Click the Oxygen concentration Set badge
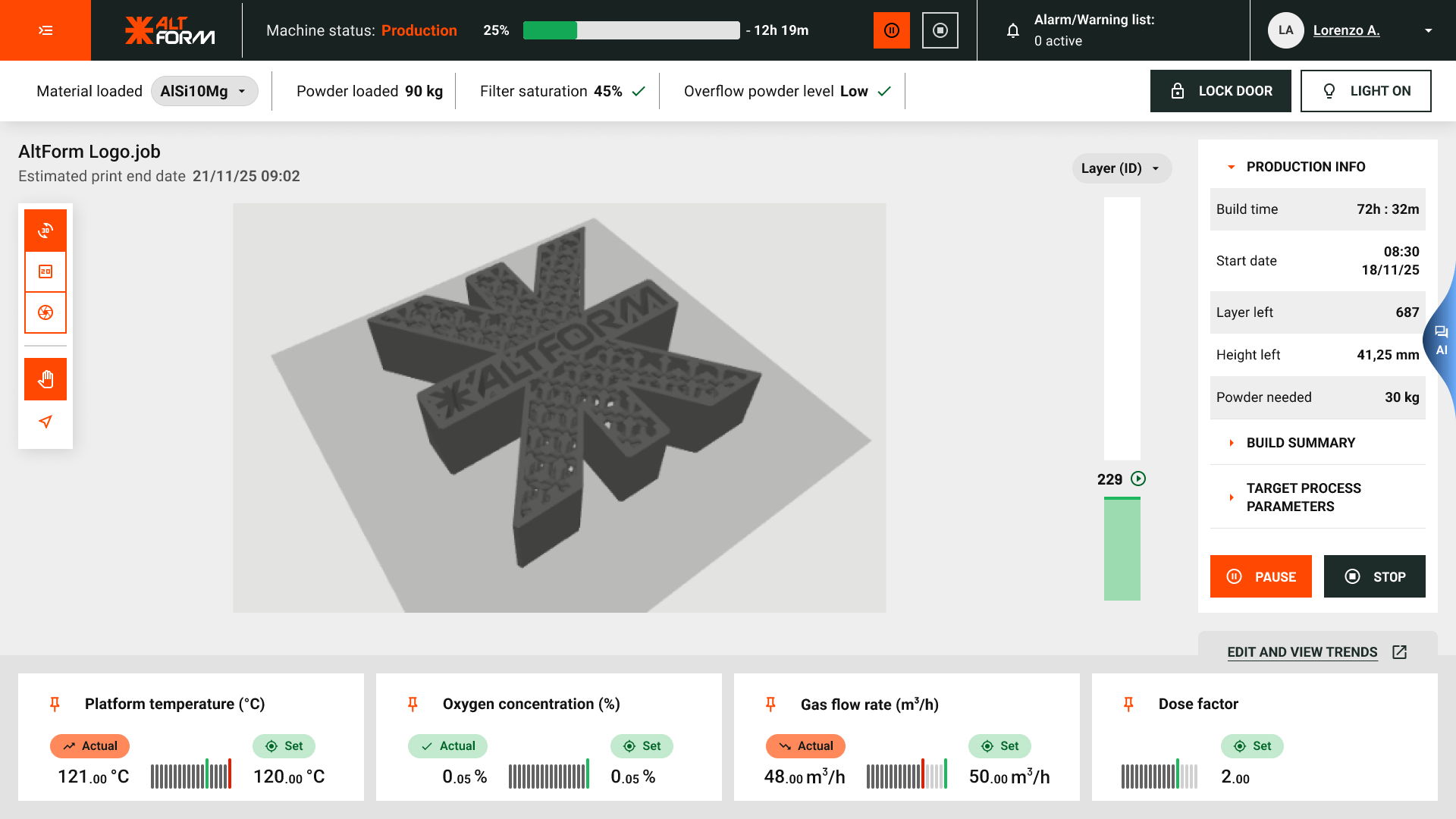The width and height of the screenshot is (1456, 819). pyautogui.click(x=642, y=746)
